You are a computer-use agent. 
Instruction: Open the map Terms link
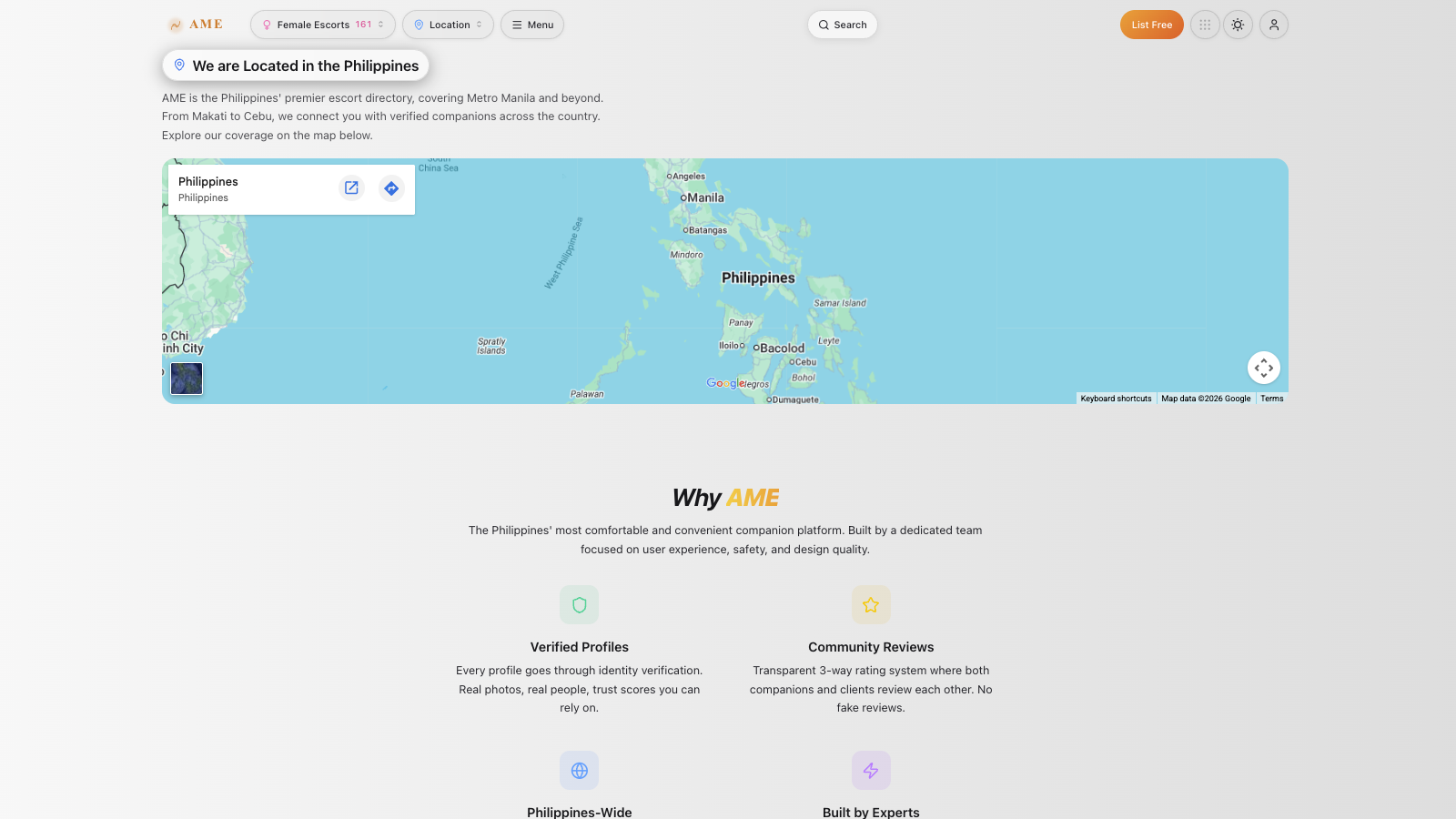[x=1272, y=399]
